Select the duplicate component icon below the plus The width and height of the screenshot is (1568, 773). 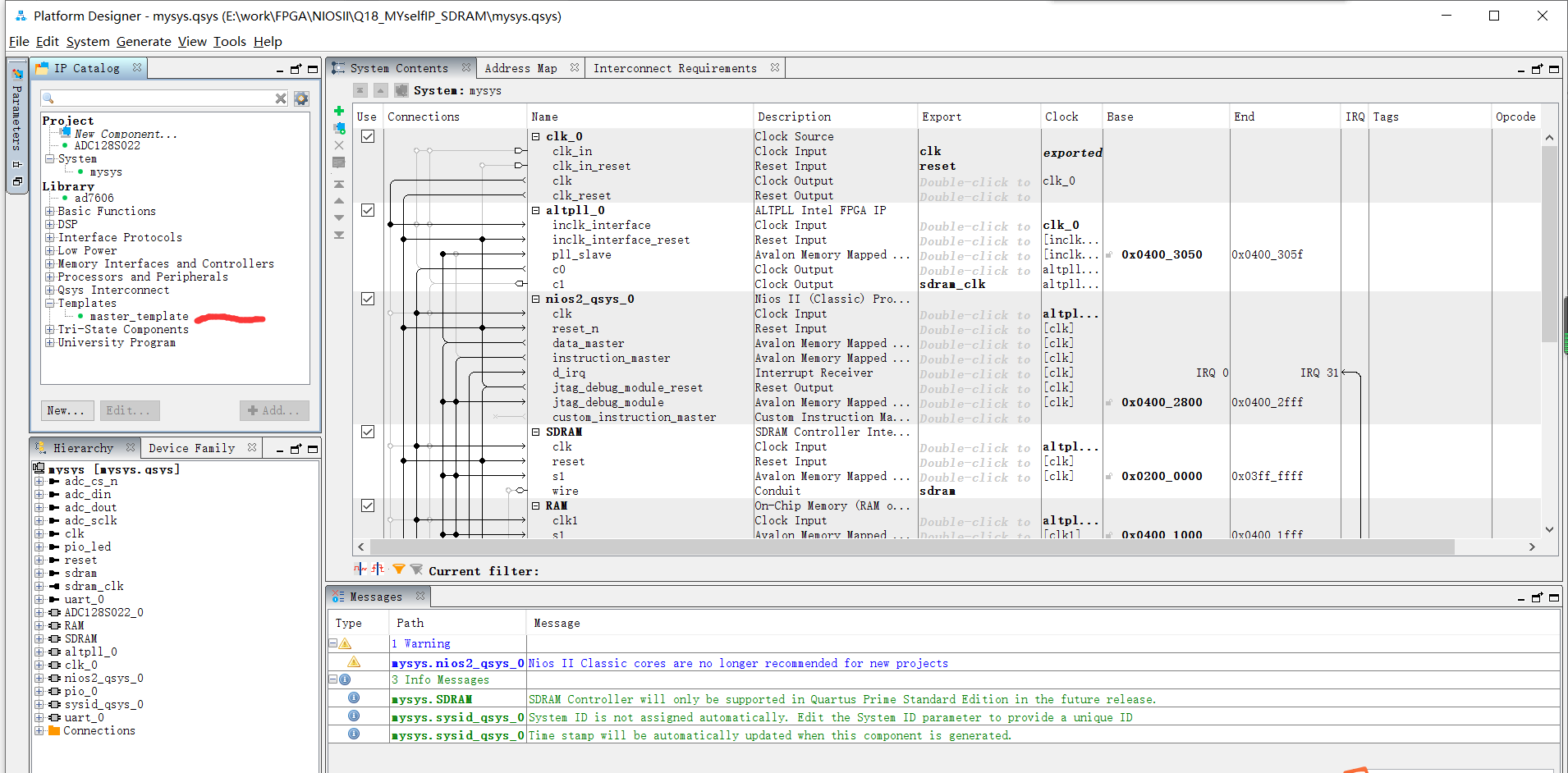pyautogui.click(x=339, y=128)
